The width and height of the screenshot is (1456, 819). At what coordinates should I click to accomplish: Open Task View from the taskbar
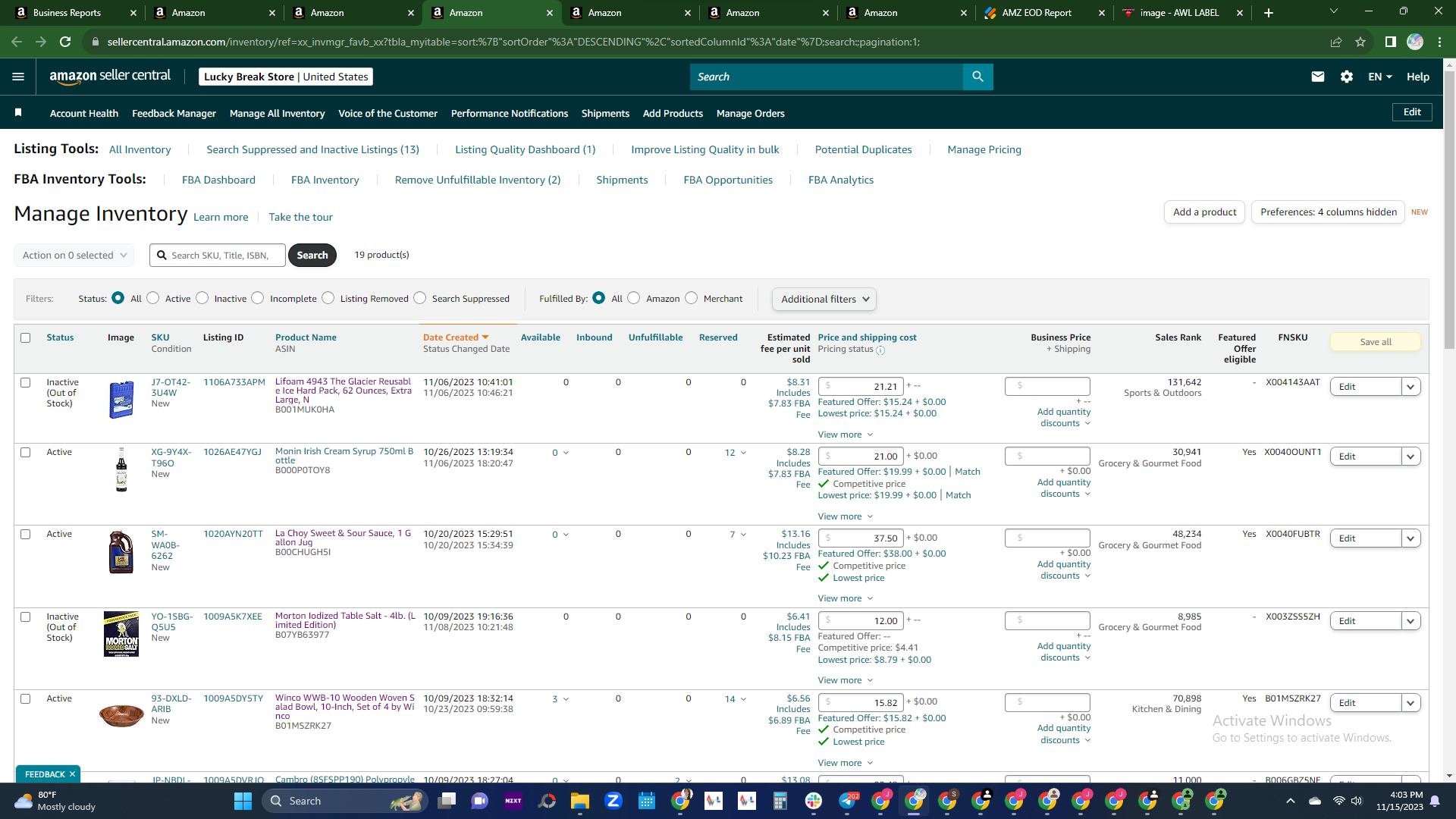447,801
